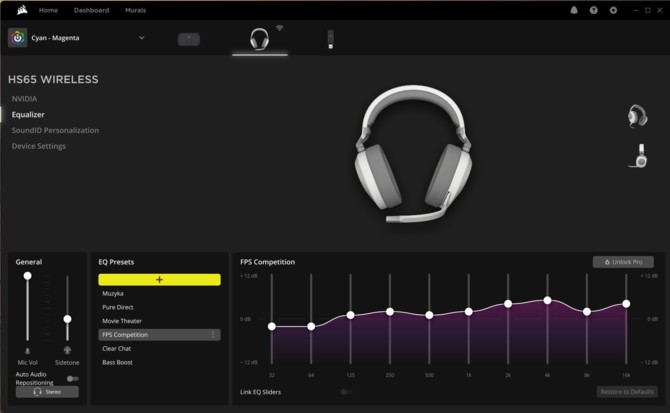Click the Cyan - Magenta profile icon
670x413 pixels.
[x=18, y=38]
